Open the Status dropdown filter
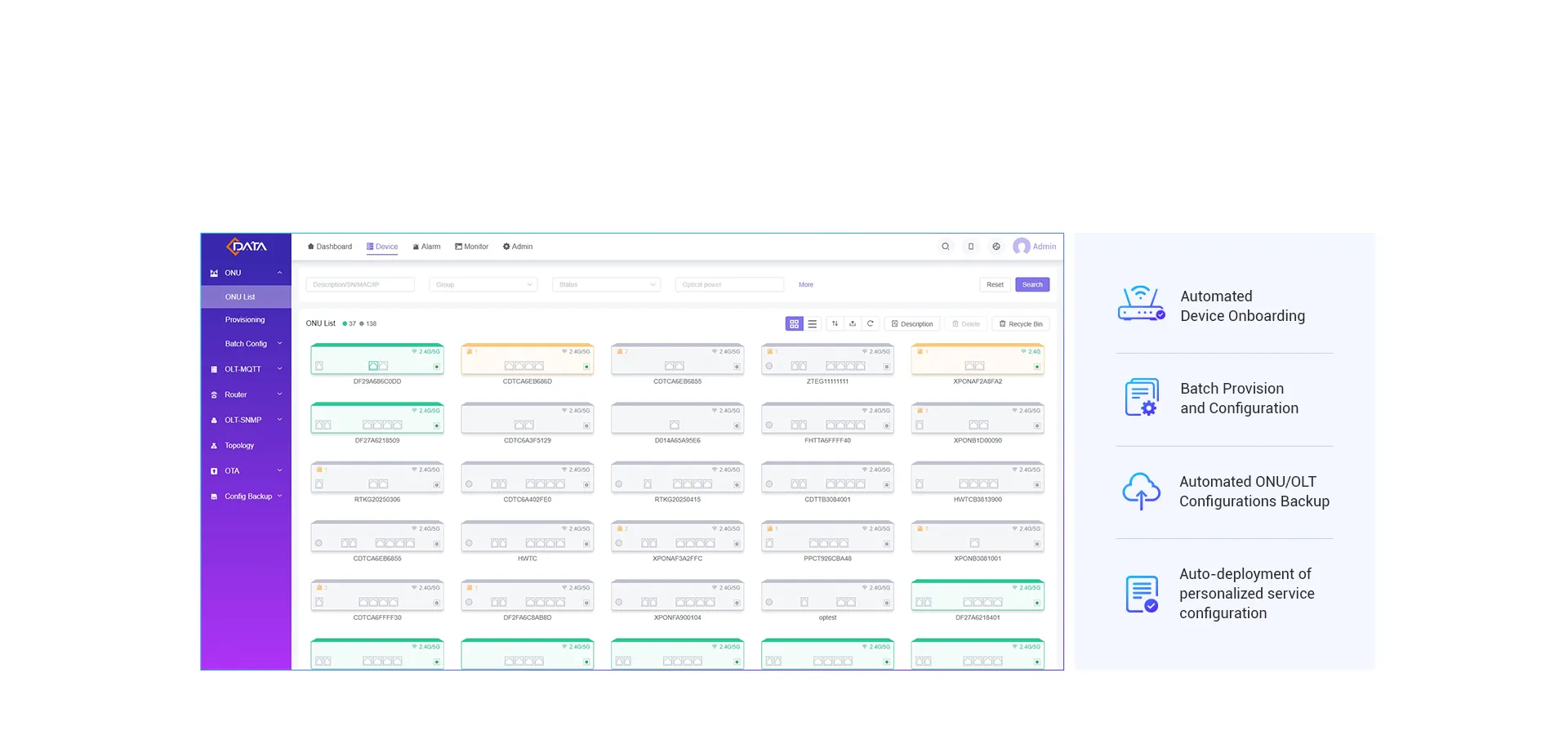Screen dimensions: 1568x735 pos(606,285)
